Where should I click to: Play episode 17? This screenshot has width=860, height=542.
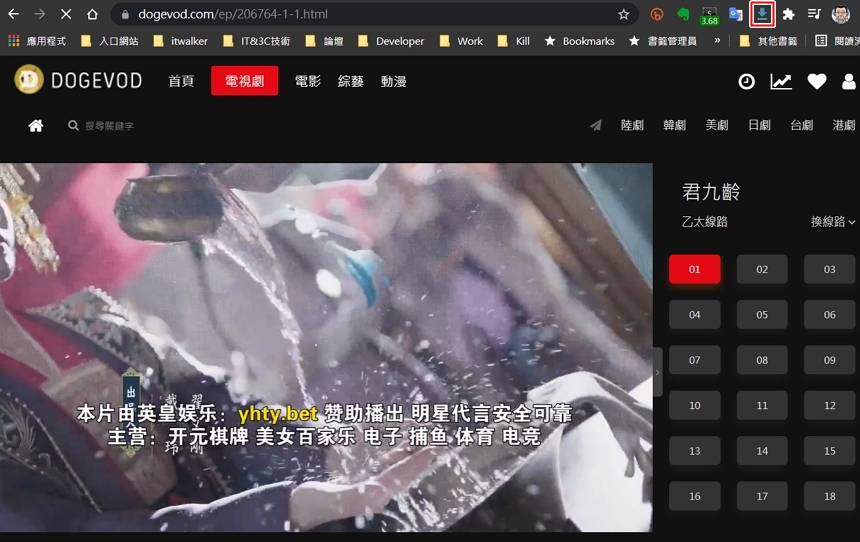[762, 496]
